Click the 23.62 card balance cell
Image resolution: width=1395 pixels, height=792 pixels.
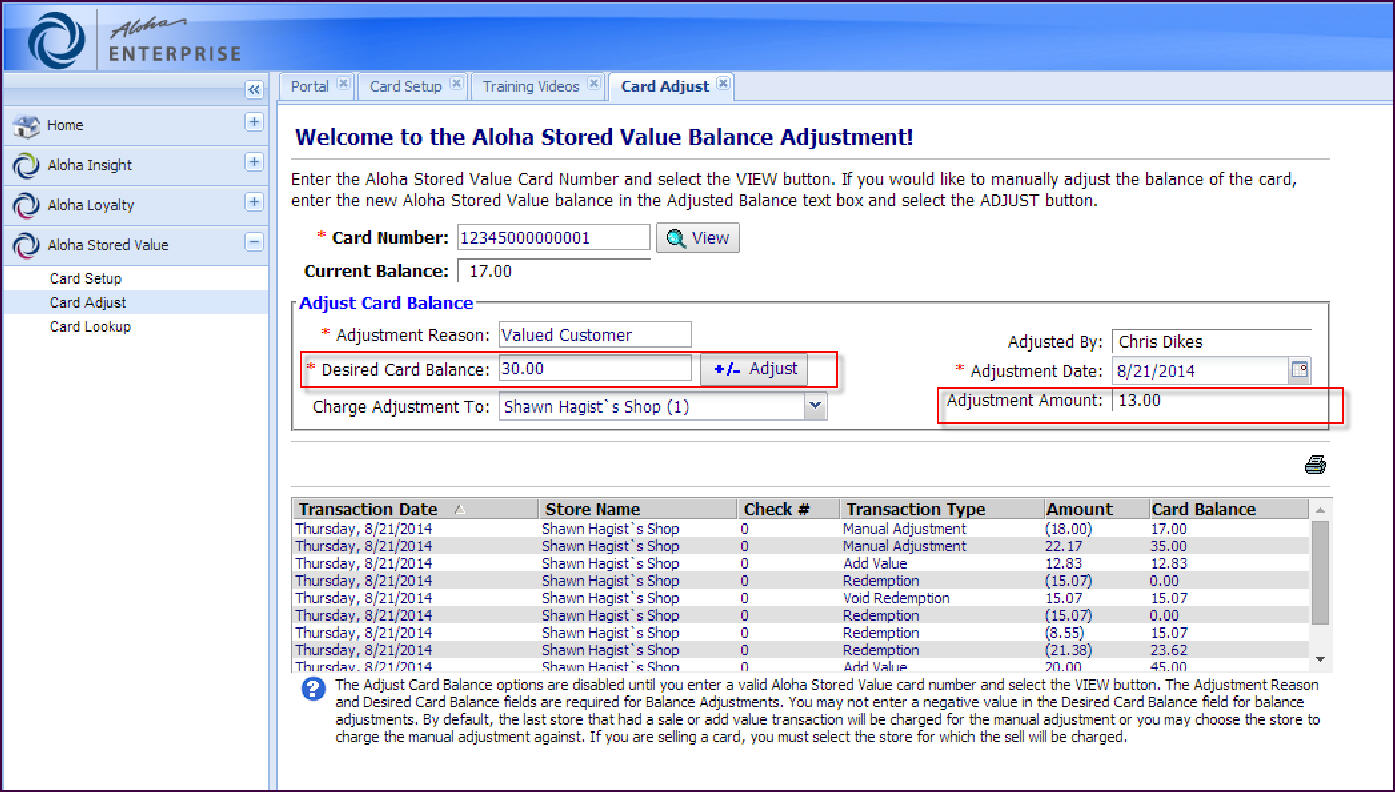(x=1169, y=650)
